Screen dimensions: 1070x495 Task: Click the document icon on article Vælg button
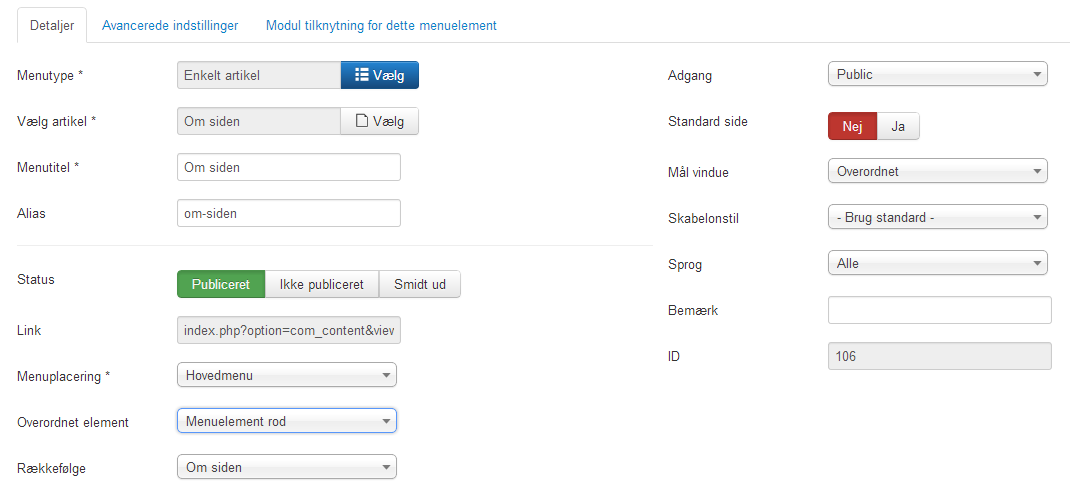(362, 122)
